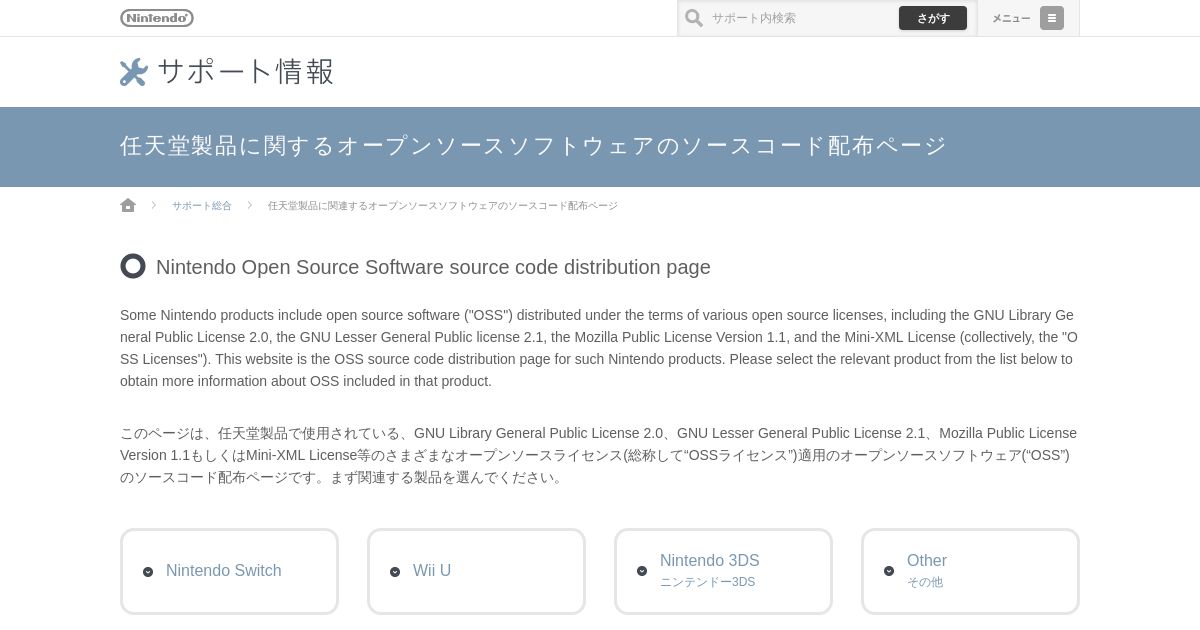Click the circle bullet heading icon
The image size is (1200, 630).
[x=133, y=266]
